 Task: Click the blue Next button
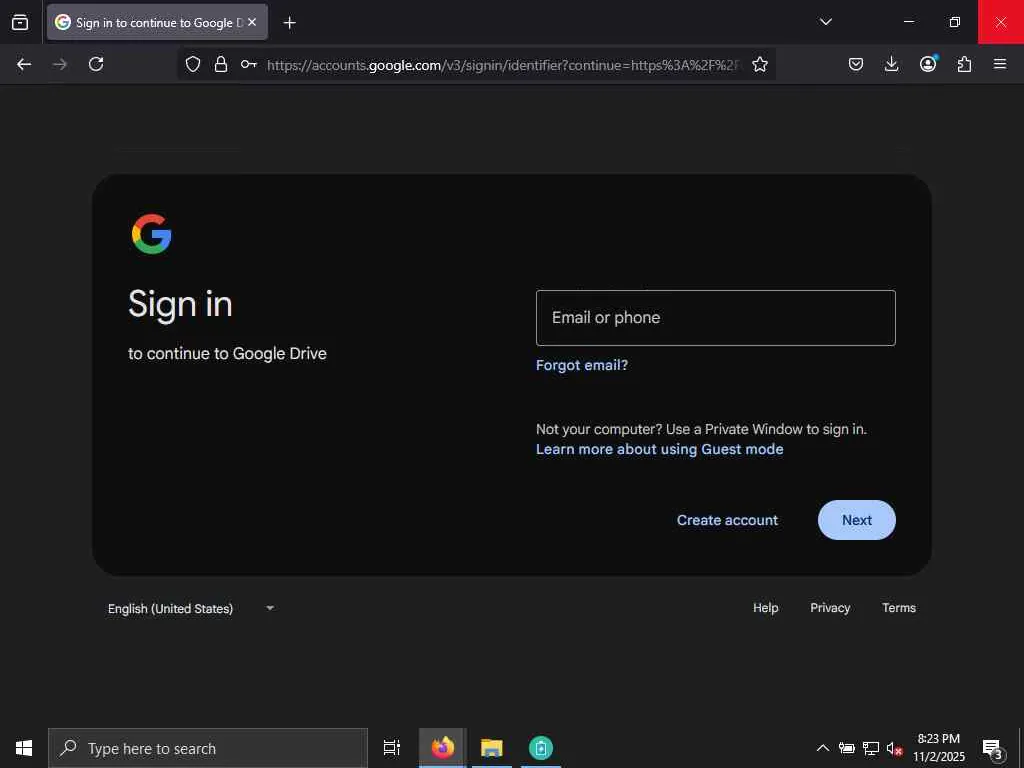pyautogui.click(x=857, y=520)
